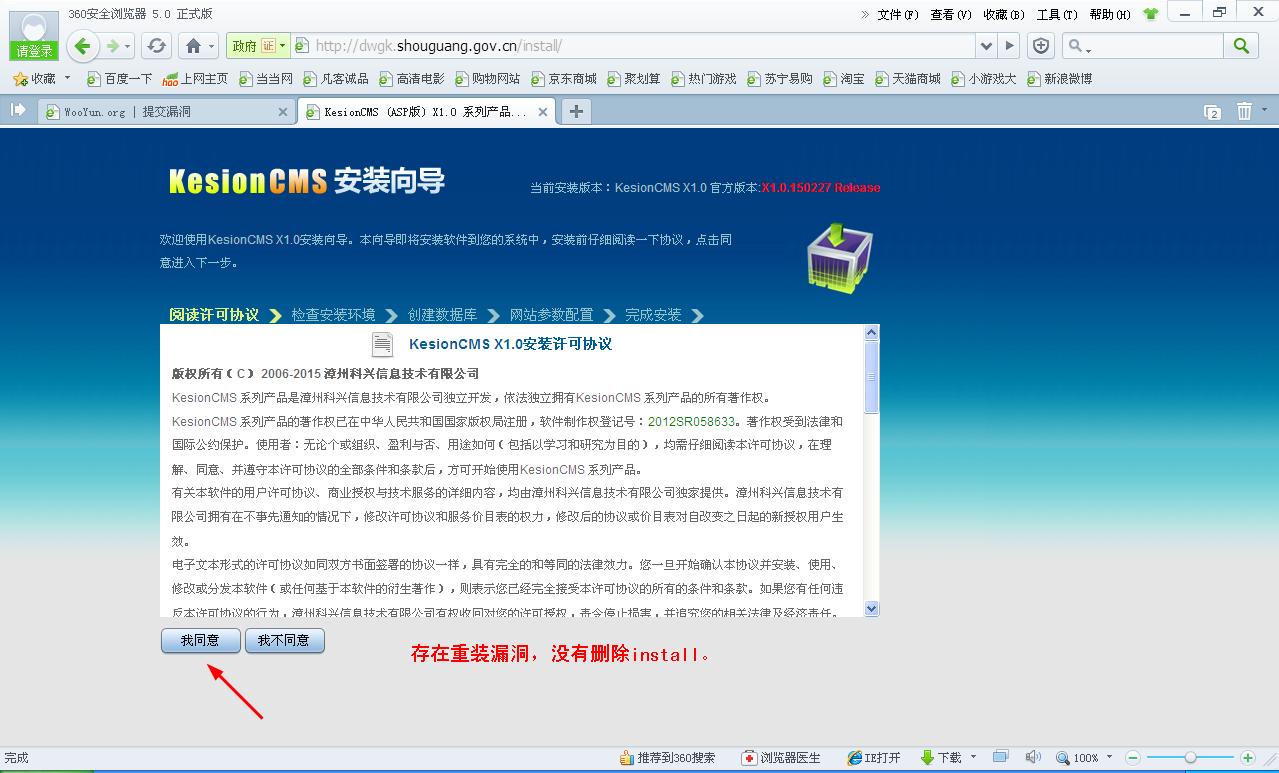Click the agreement scrollbar up arrow
This screenshot has height=773, width=1279.
872,332
